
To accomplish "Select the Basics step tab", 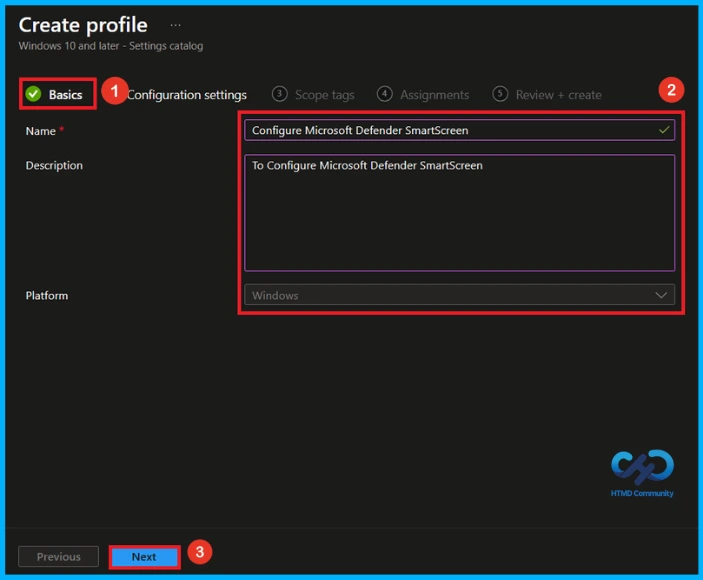I will [54, 95].
